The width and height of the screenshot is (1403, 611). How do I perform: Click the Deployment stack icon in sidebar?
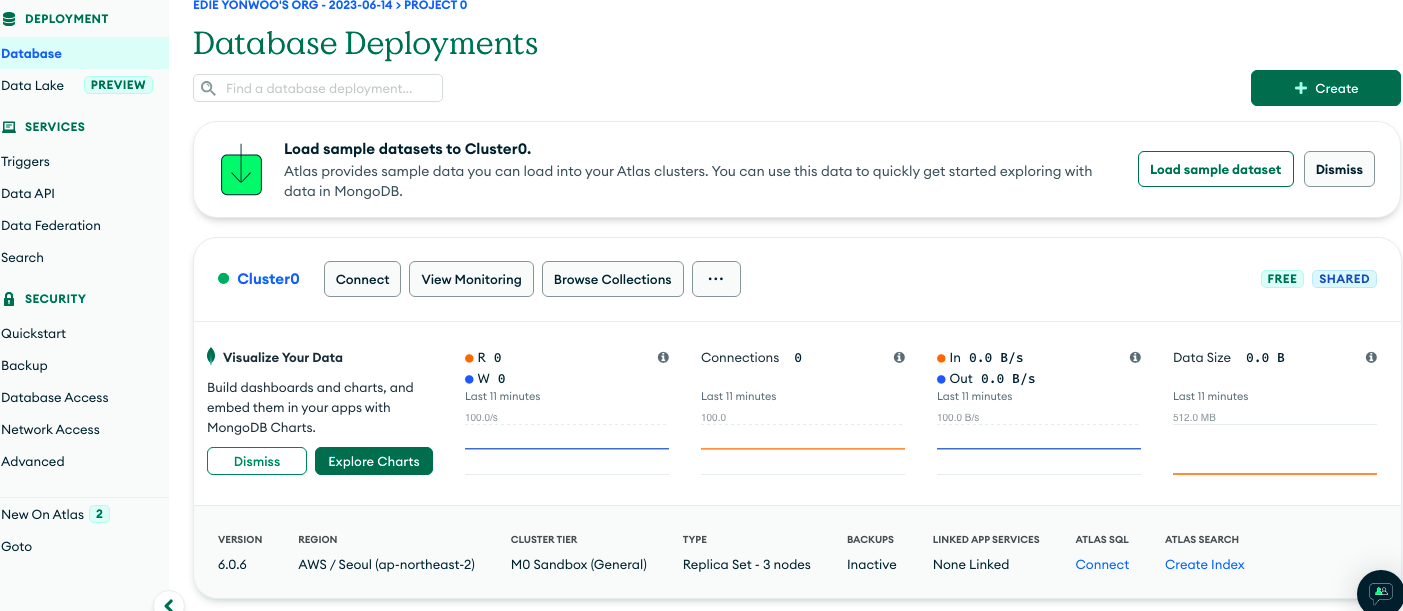pyautogui.click(x=9, y=19)
